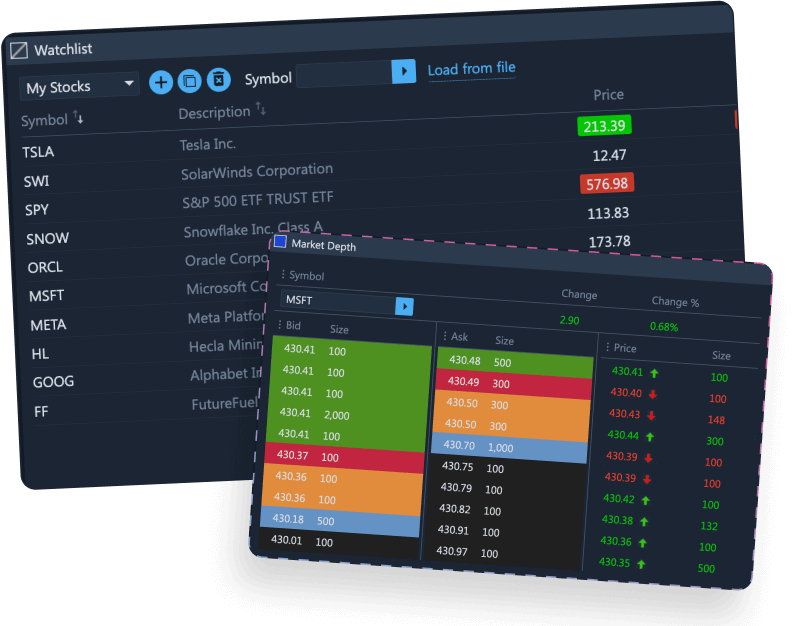Screen dimensions: 800x626
Task: Select the SWI symbol in the watchlist
Action: (37, 181)
